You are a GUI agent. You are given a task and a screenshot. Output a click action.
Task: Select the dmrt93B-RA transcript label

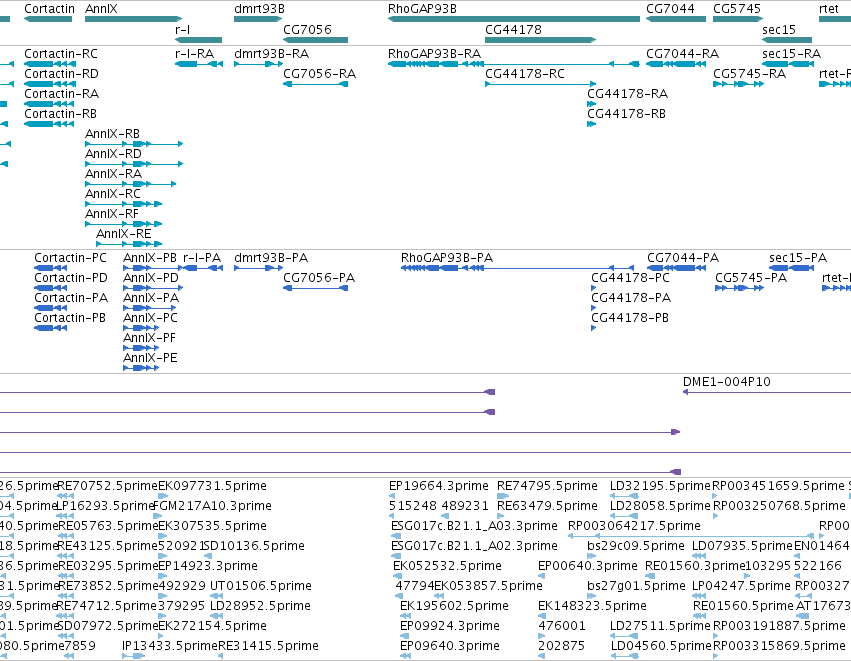pyautogui.click(x=271, y=54)
